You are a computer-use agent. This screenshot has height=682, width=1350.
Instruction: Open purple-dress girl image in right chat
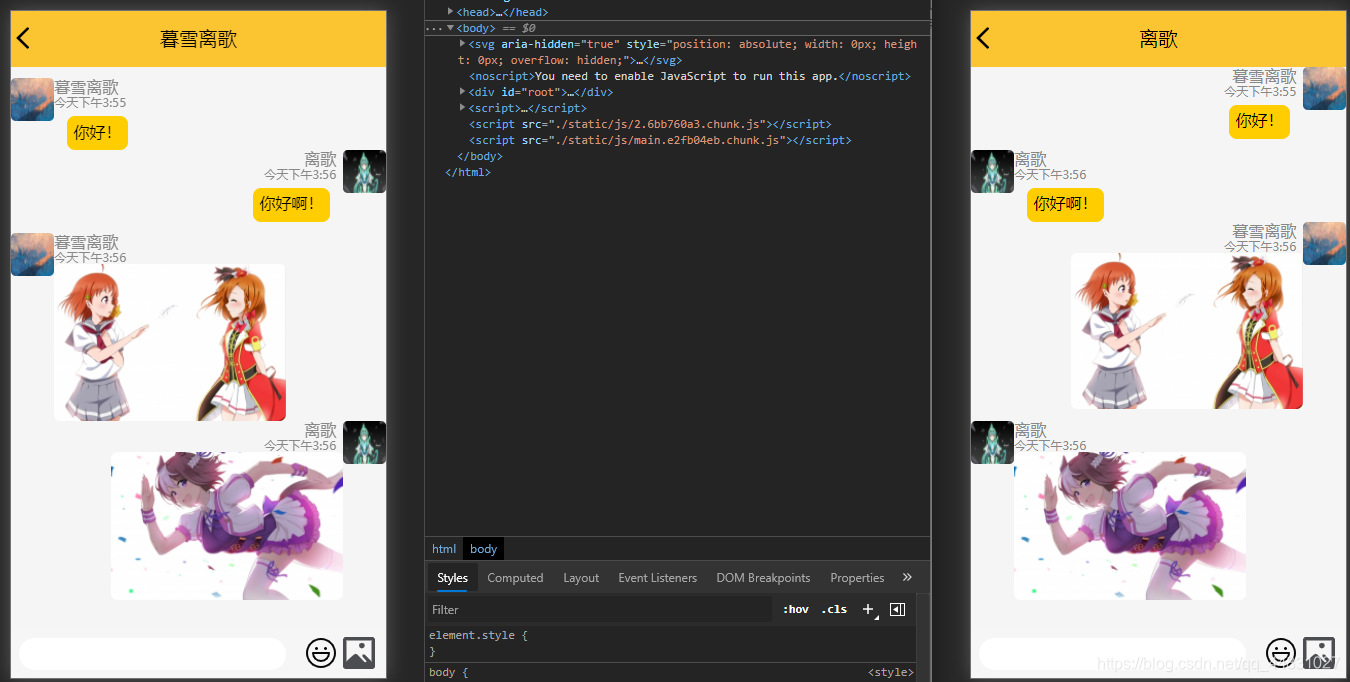pos(1130,526)
